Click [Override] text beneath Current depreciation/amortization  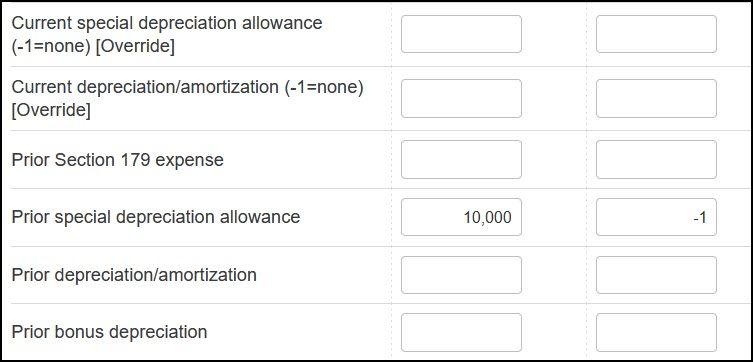coord(51,111)
